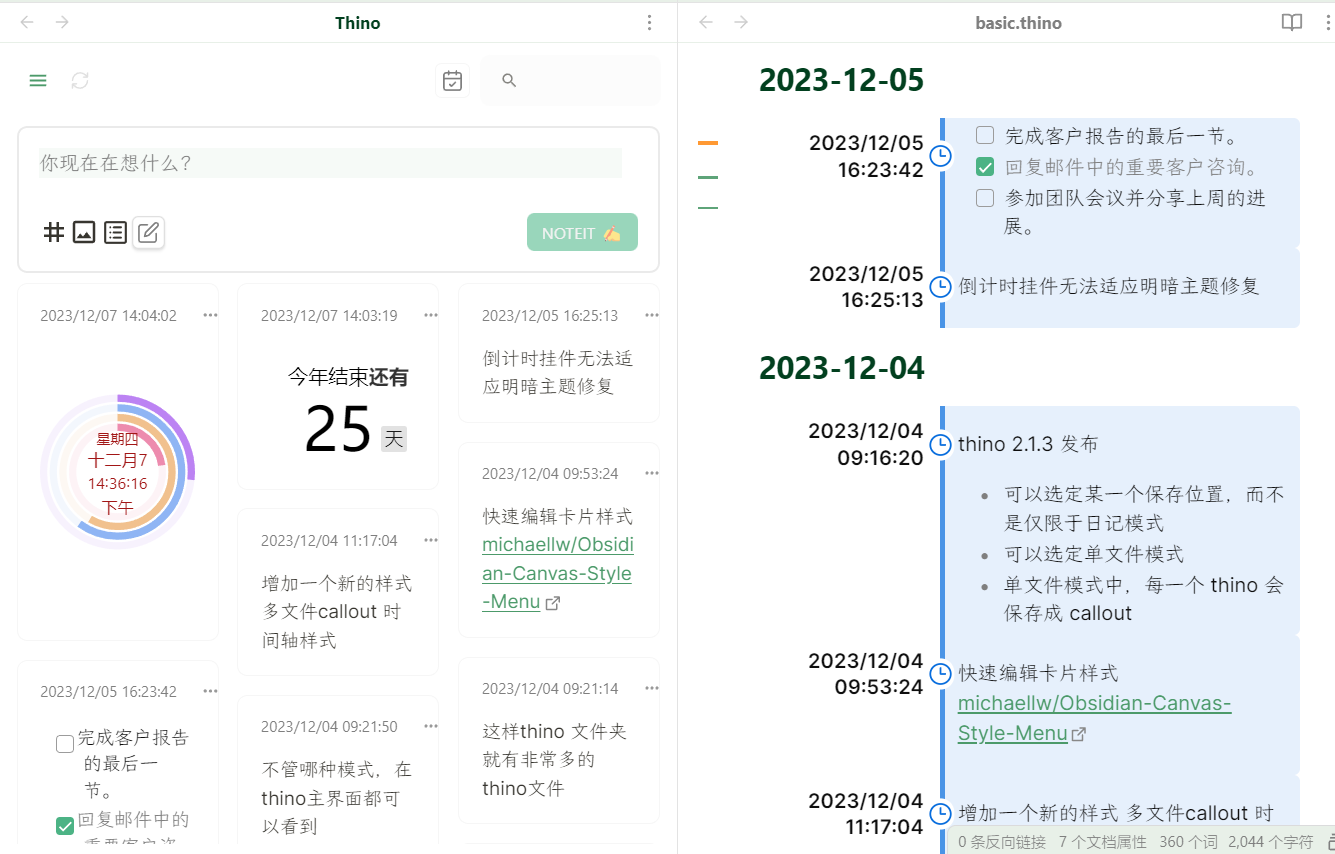Check 完成客户报告的最后一节 in timeline
The image size is (1335, 854).
pos(985,135)
